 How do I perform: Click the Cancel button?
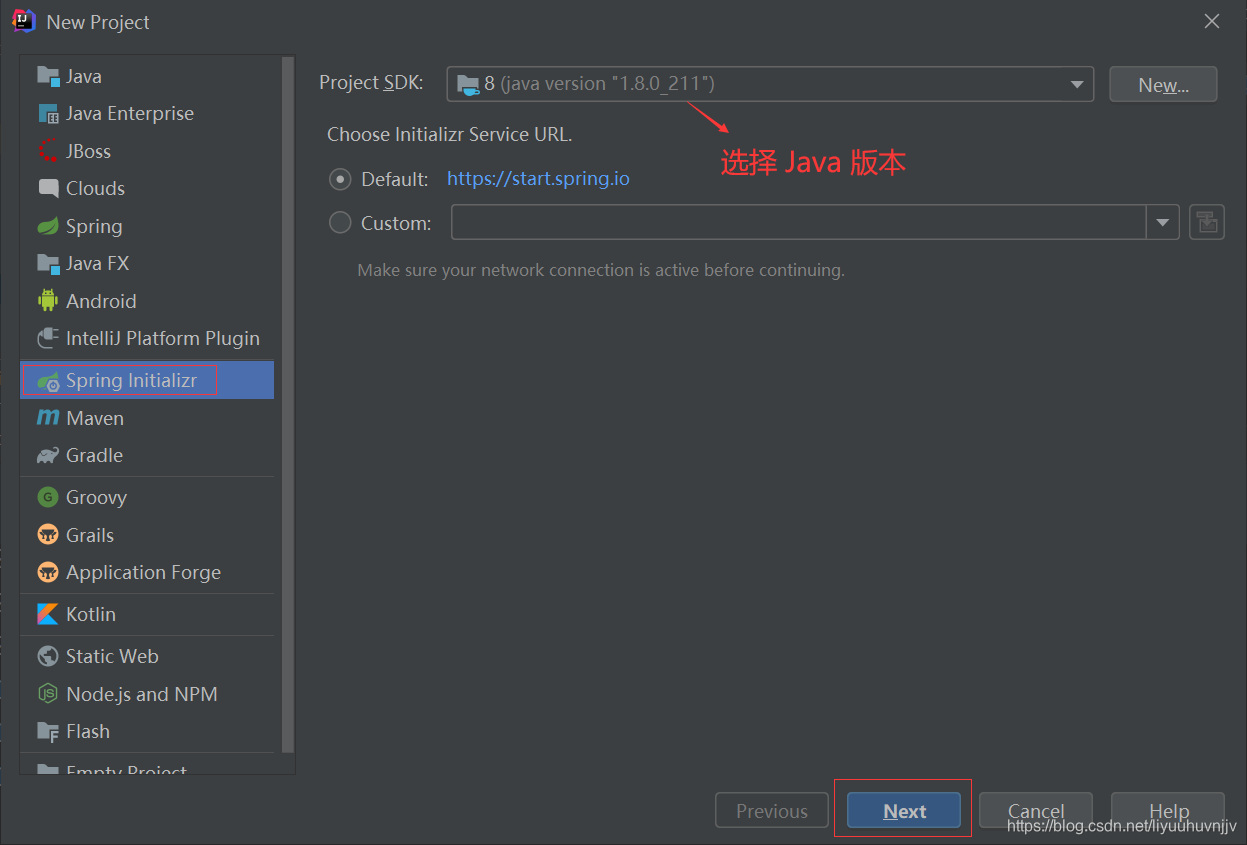coord(1036,811)
